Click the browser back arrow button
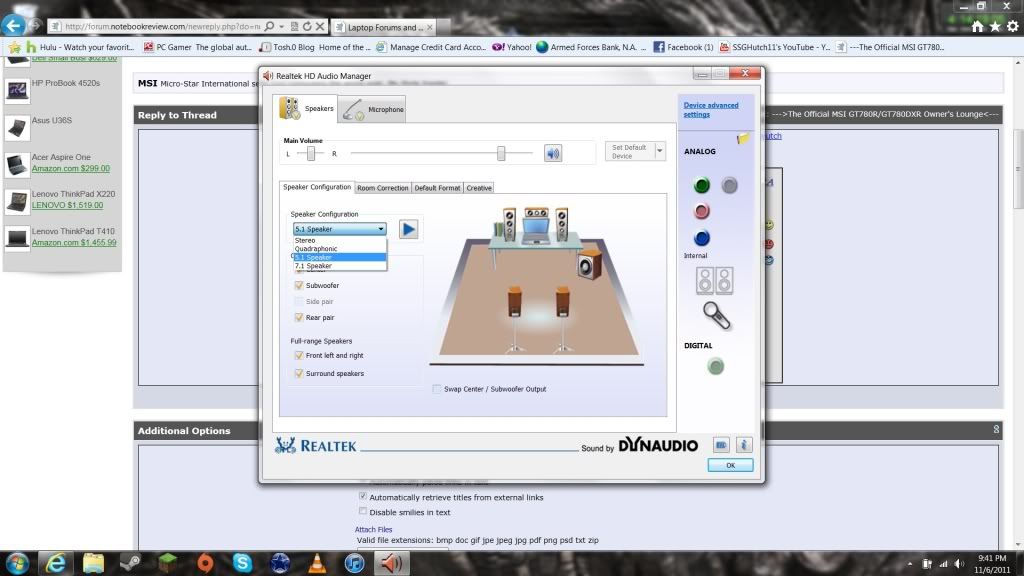The width and height of the screenshot is (1024, 576). (x=13, y=26)
